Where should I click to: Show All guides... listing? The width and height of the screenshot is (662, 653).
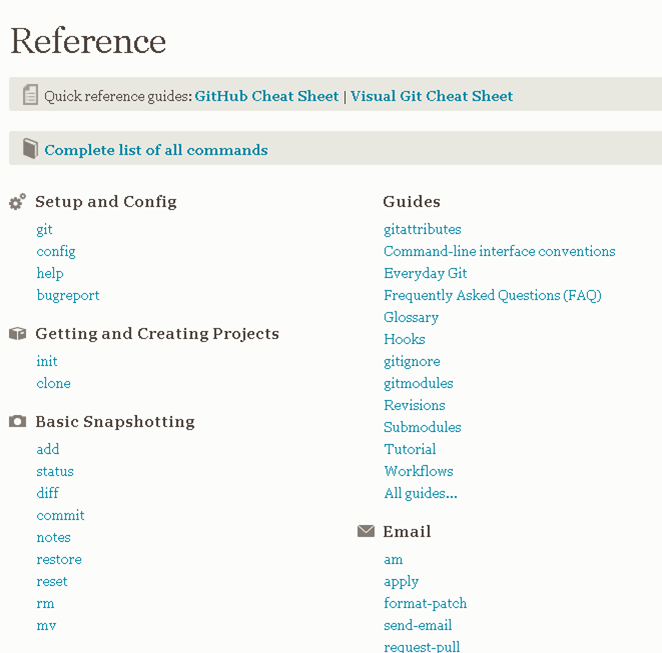(421, 493)
